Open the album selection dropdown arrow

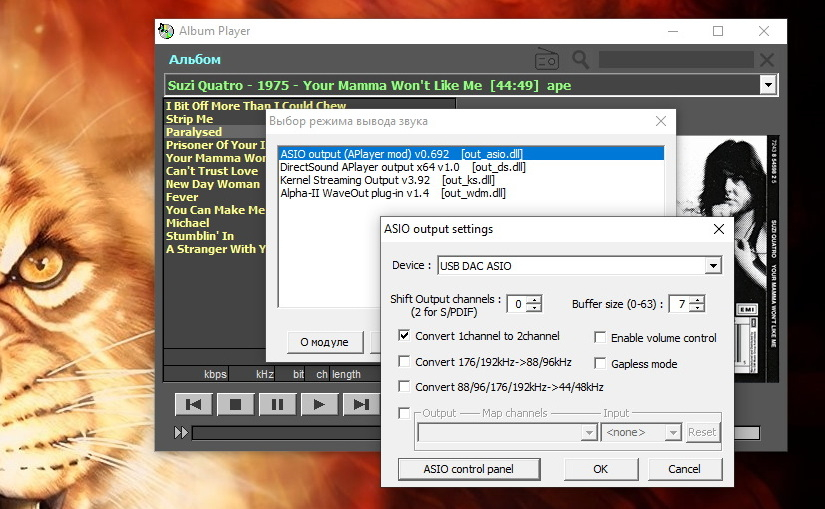pyautogui.click(x=768, y=85)
